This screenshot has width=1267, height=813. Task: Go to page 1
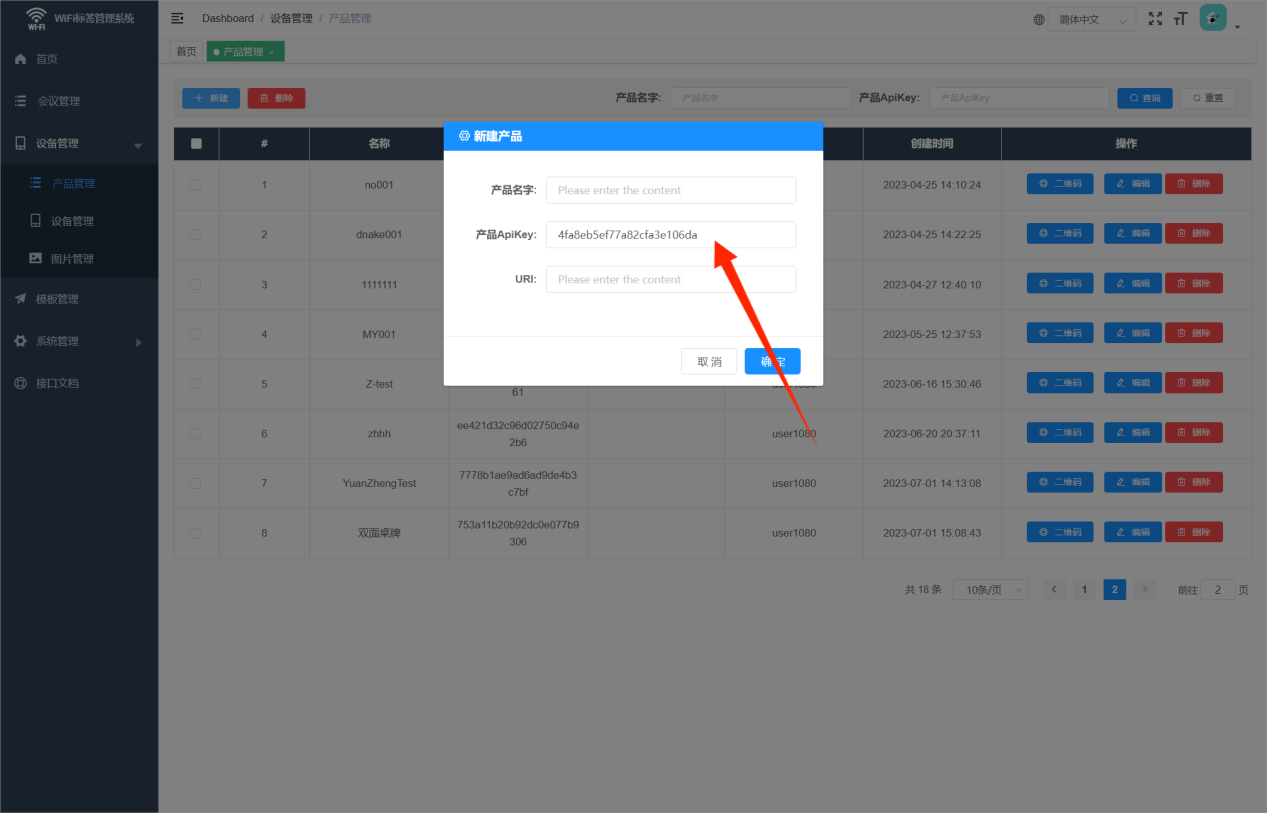coord(1084,590)
